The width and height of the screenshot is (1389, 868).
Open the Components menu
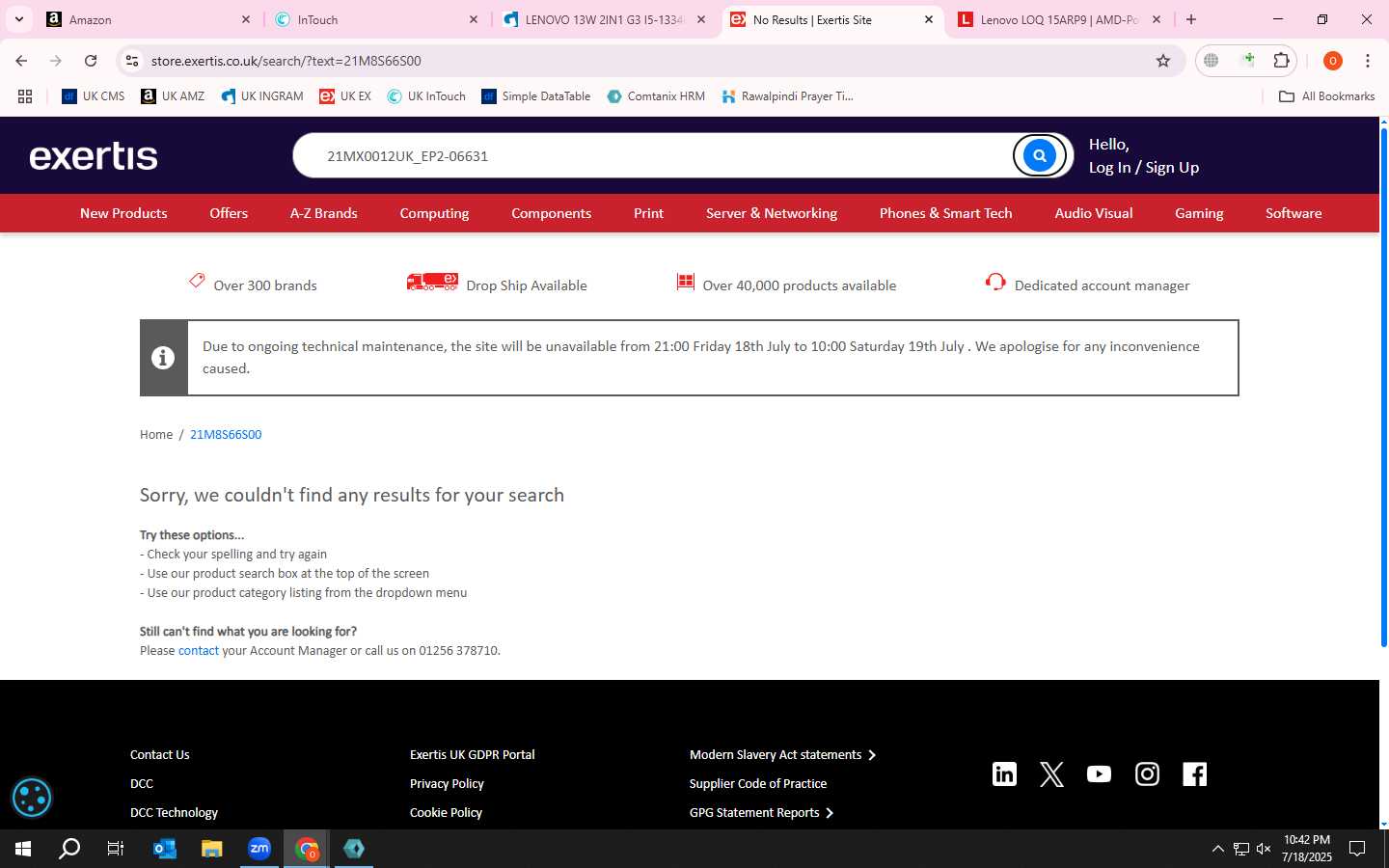coord(551,213)
